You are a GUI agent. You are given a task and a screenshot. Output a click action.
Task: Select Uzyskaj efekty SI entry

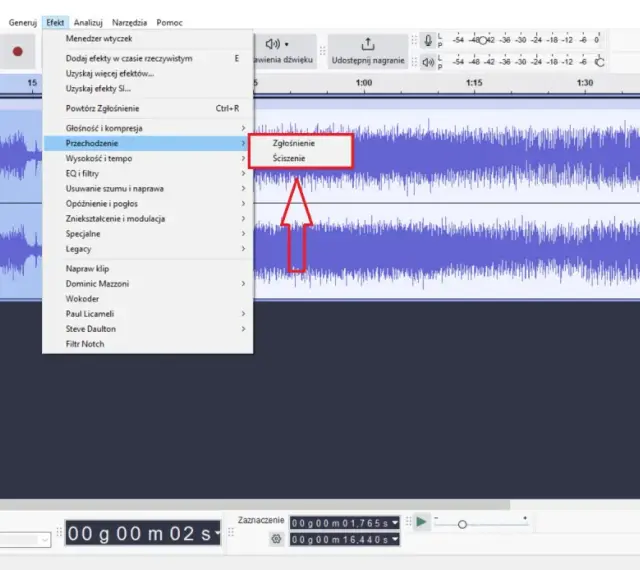point(148,89)
